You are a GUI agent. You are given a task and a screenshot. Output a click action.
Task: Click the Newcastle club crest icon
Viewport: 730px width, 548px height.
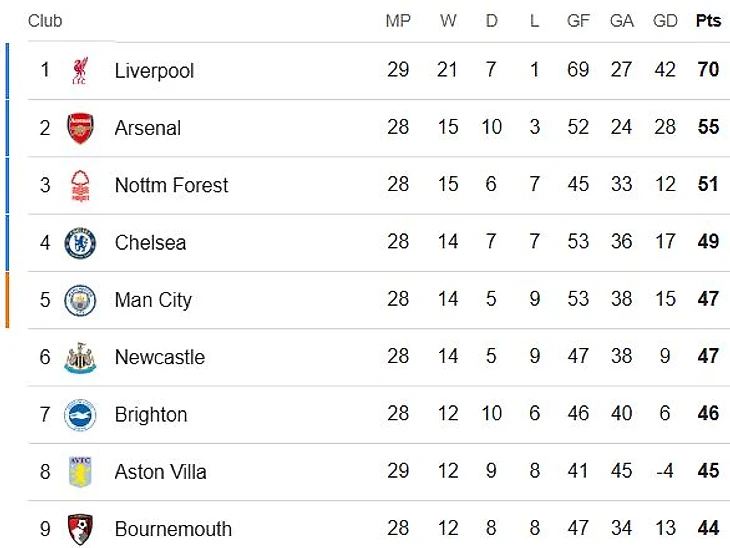(80, 357)
